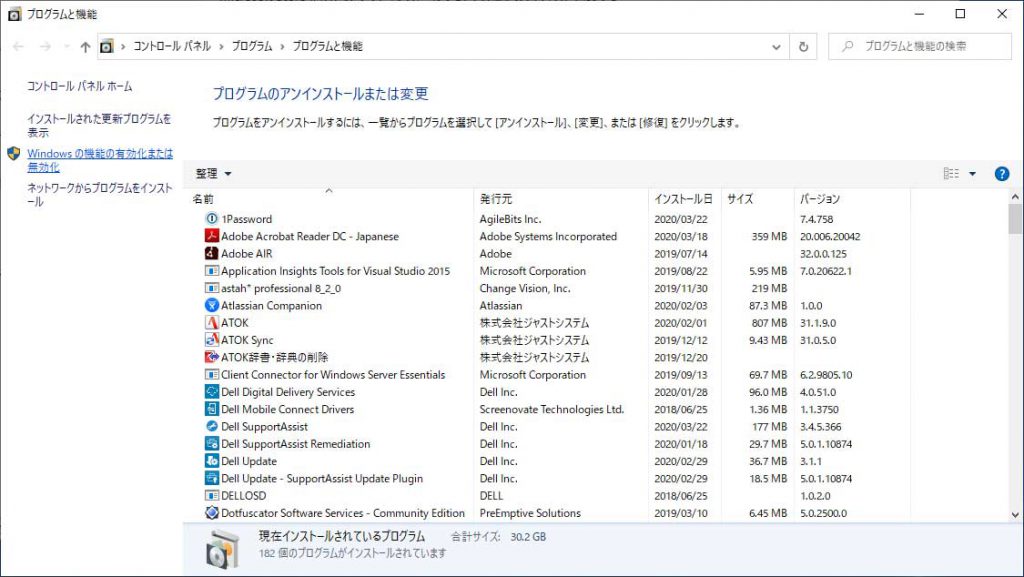This screenshot has height=577, width=1024.
Task: Click the astah* professional icon
Action: click(x=212, y=288)
